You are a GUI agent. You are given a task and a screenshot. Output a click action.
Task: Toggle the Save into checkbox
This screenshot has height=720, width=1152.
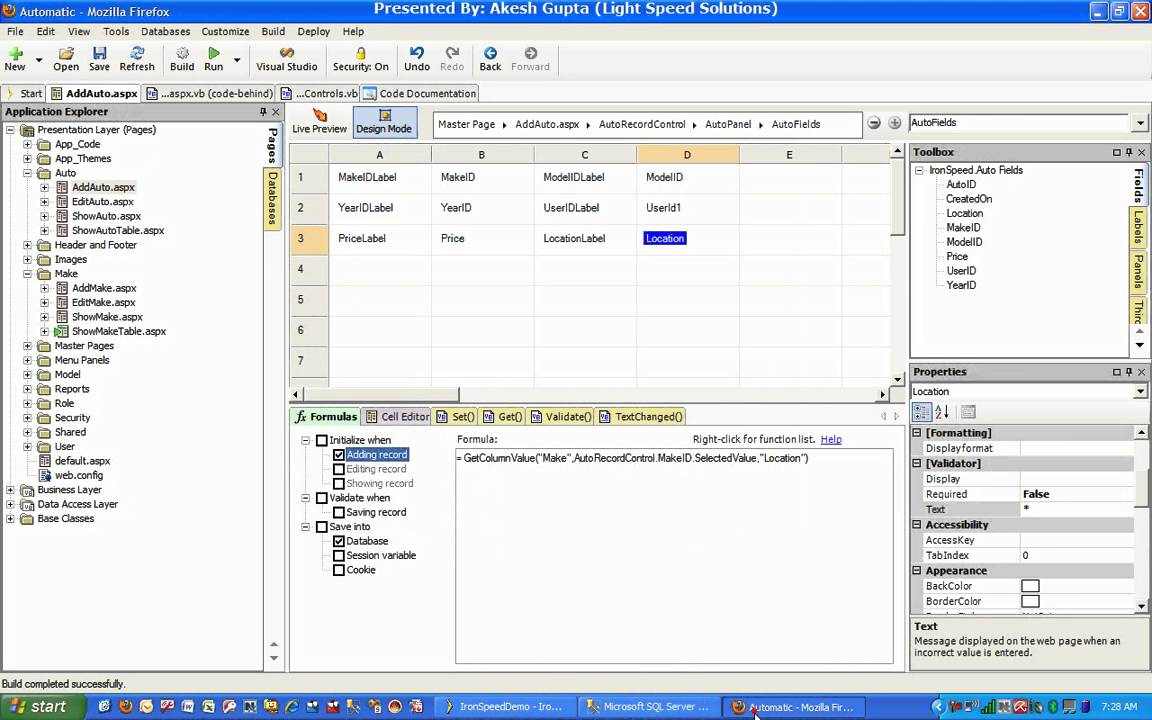pos(322,527)
